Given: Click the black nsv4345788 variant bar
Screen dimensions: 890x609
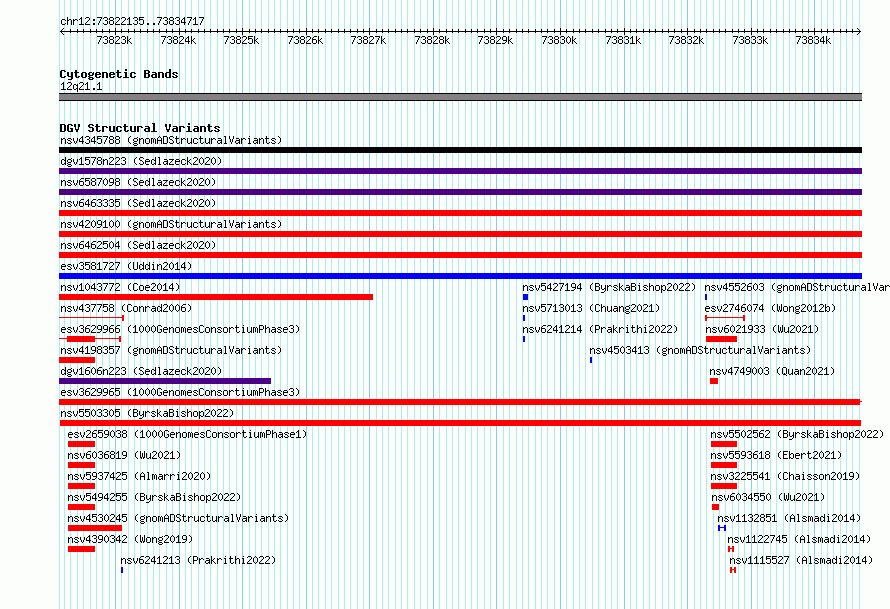Looking at the screenshot, I should point(460,150).
